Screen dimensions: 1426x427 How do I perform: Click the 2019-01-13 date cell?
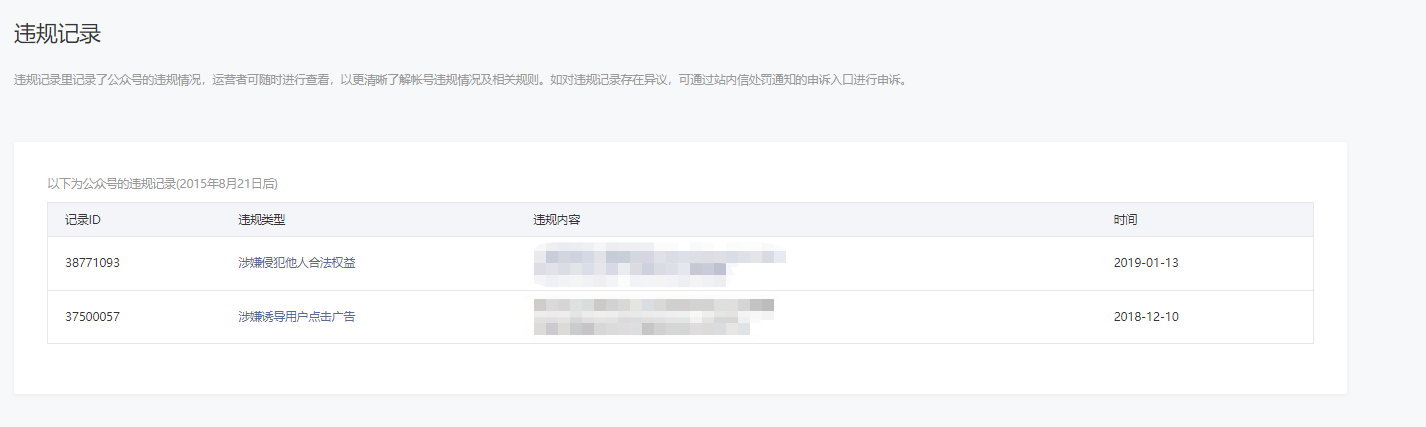(x=1148, y=263)
